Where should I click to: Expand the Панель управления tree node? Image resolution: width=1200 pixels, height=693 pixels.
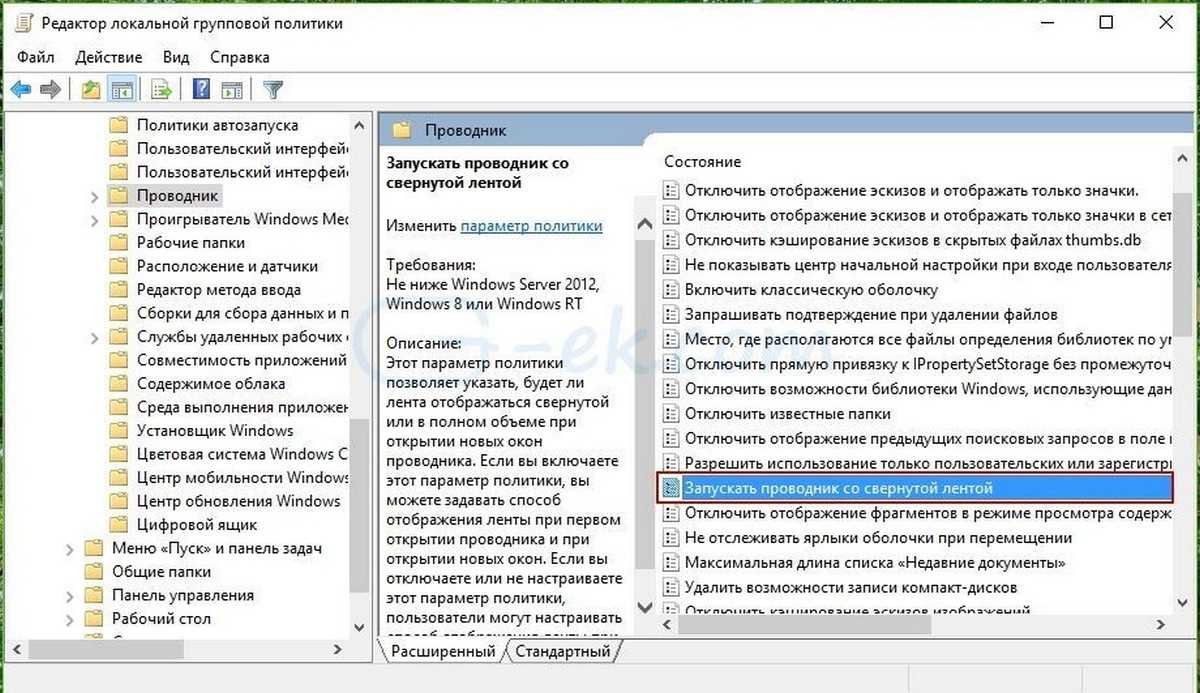[x=70, y=595]
